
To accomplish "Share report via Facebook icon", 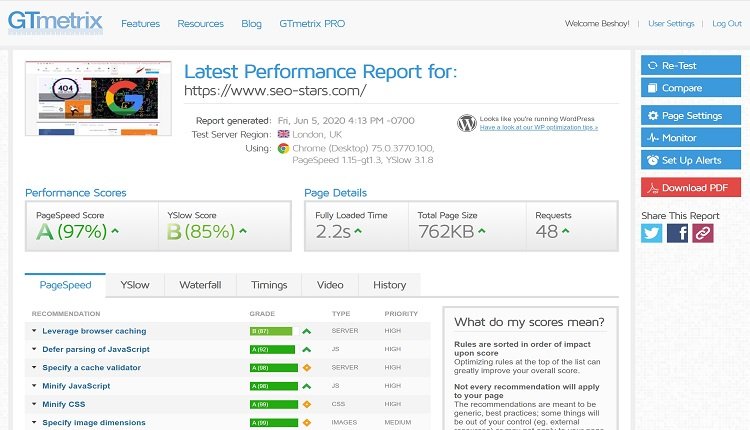I will tap(678, 232).
